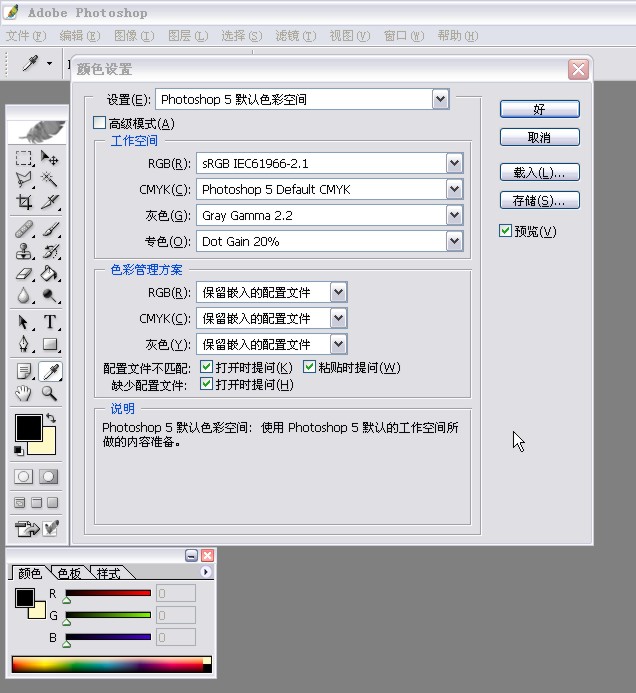Select the Dodge tool
Image resolution: width=636 pixels, height=693 pixels.
[x=50, y=296]
